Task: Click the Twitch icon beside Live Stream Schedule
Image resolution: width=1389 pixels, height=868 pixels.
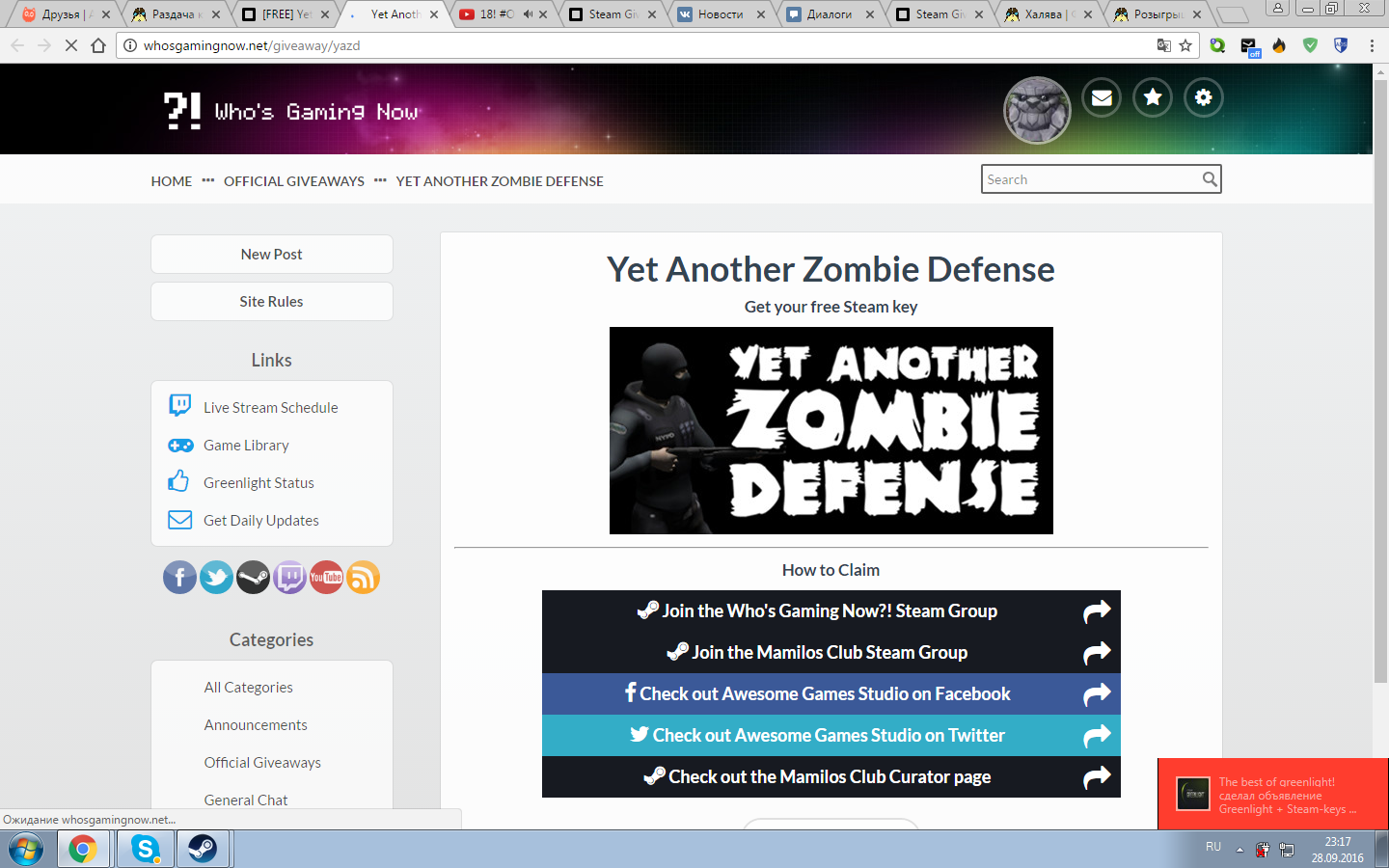Action: [x=179, y=406]
